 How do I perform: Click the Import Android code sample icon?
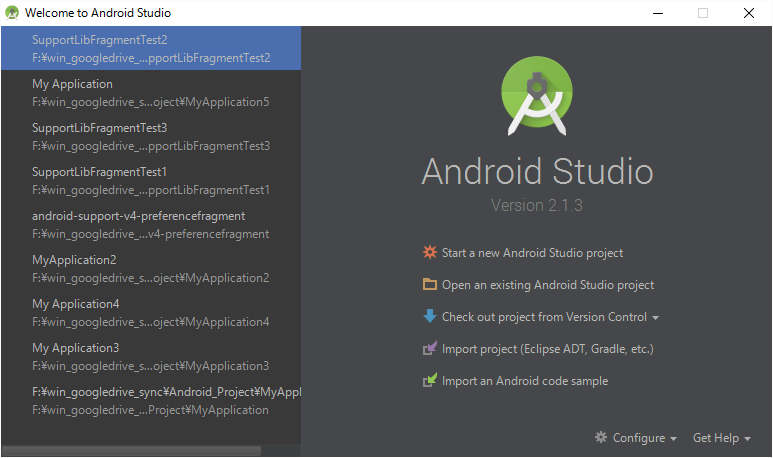tap(430, 381)
